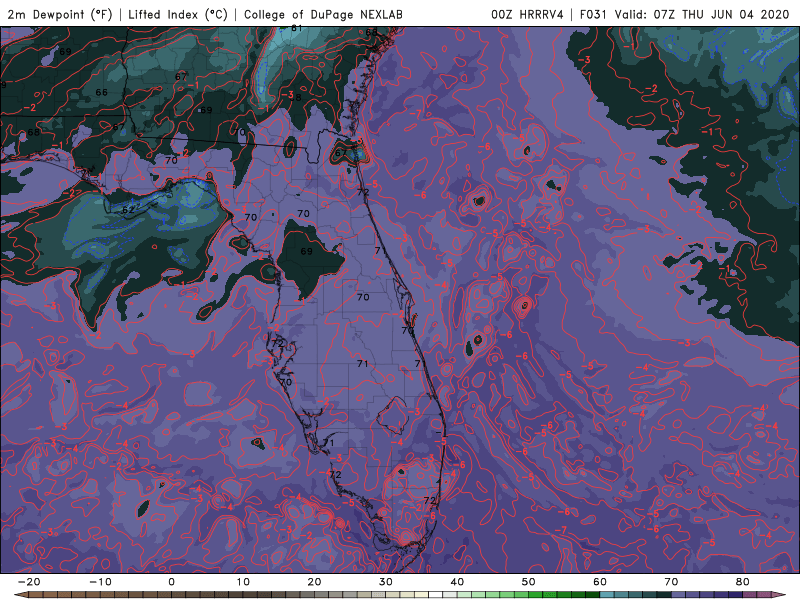Click the 30 label on the color scale
This screenshot has height=600, width=800.
coord(386,582)
